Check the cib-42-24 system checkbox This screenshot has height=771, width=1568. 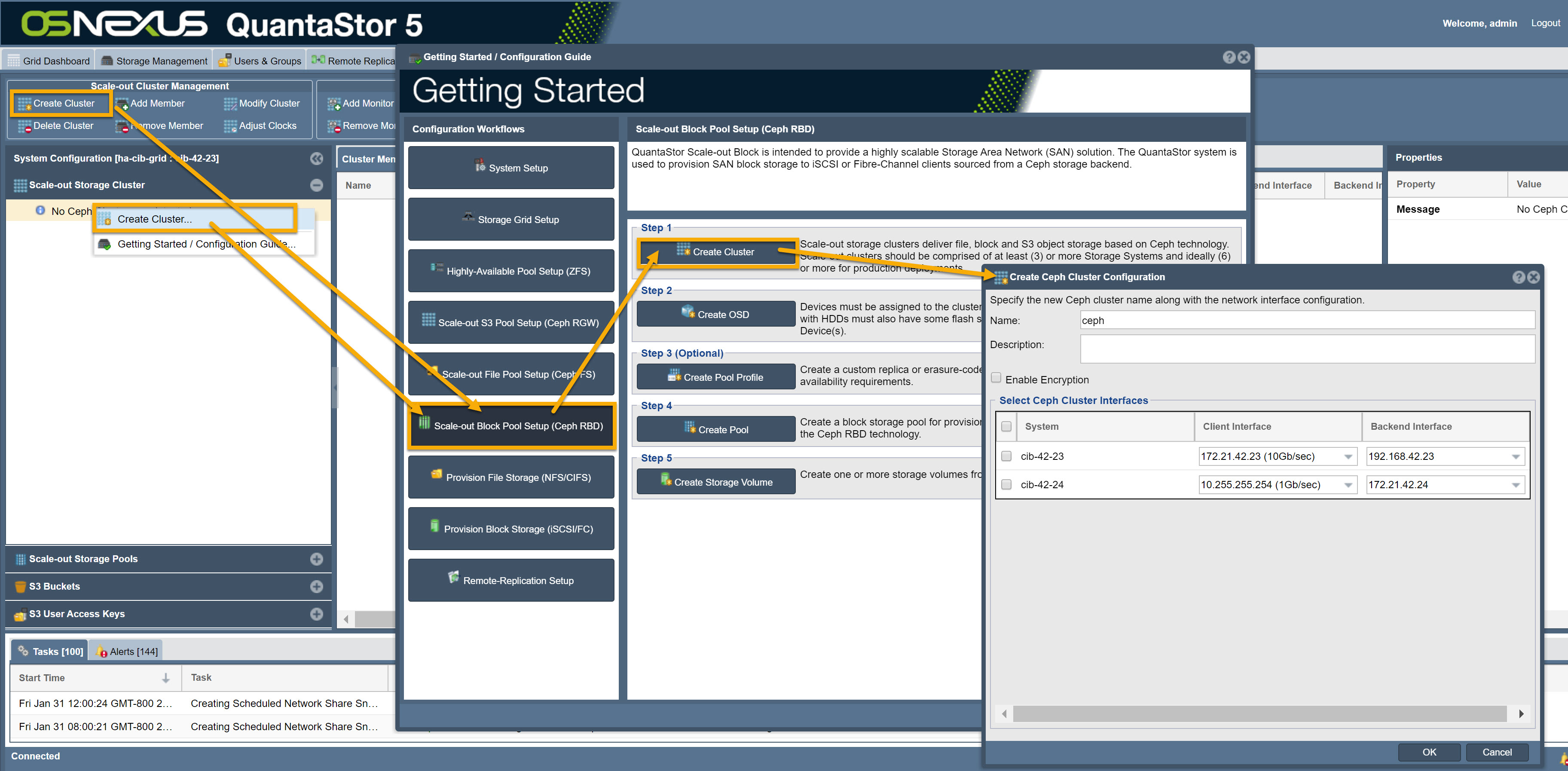click(x=1007, y=485)
